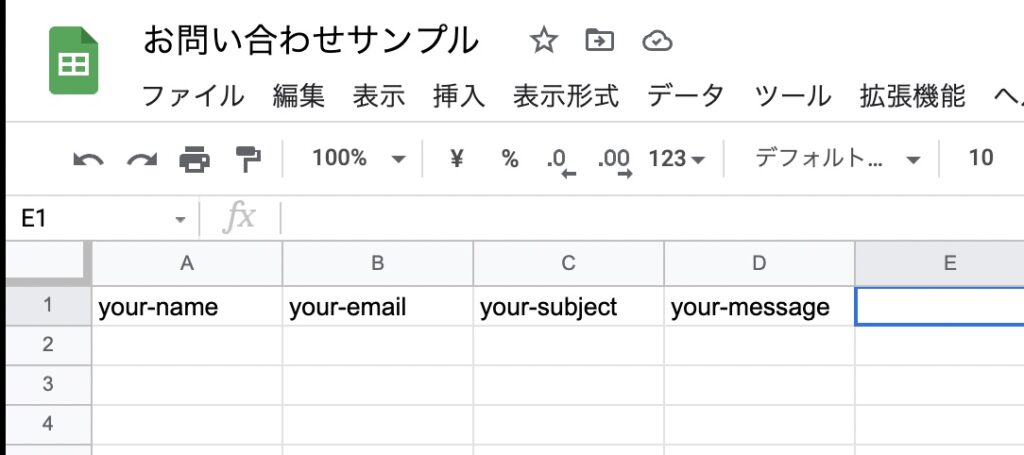Click the document title お問い合わせサンプル
The image size is (1024, 455).
pos(311,41)
